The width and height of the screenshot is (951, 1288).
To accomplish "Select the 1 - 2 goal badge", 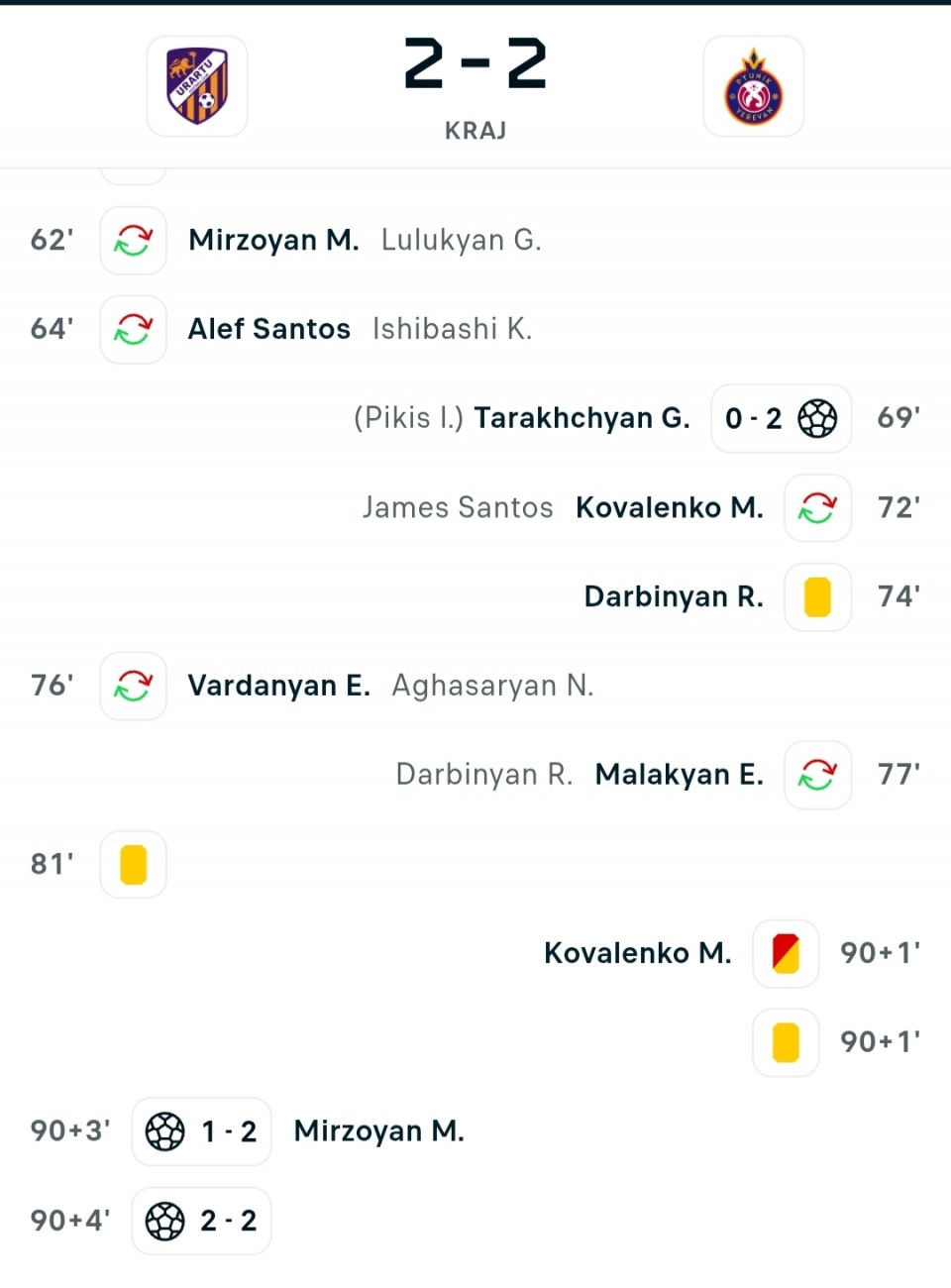I will pos(201,1131).
